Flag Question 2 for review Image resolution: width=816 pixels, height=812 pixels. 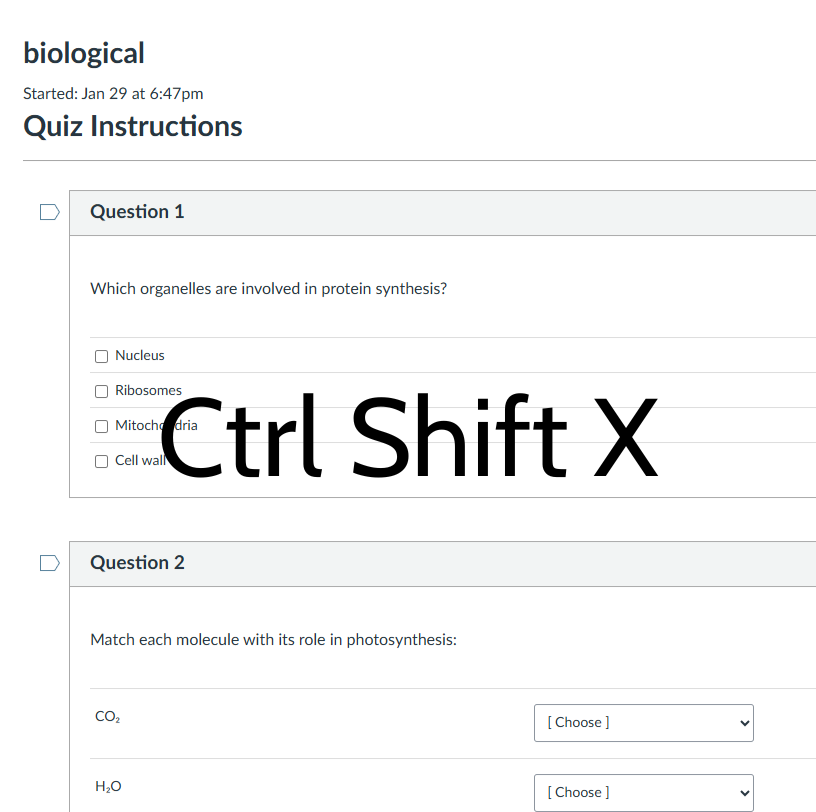pyautogui.click(x=49, y=563)
